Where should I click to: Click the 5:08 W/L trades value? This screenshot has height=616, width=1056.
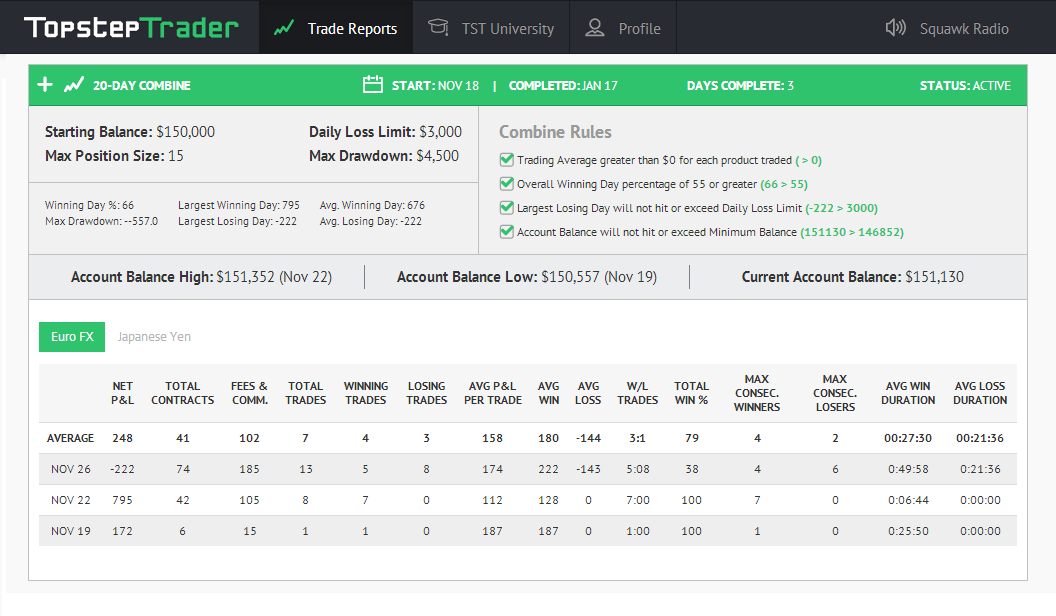(637, 469)
